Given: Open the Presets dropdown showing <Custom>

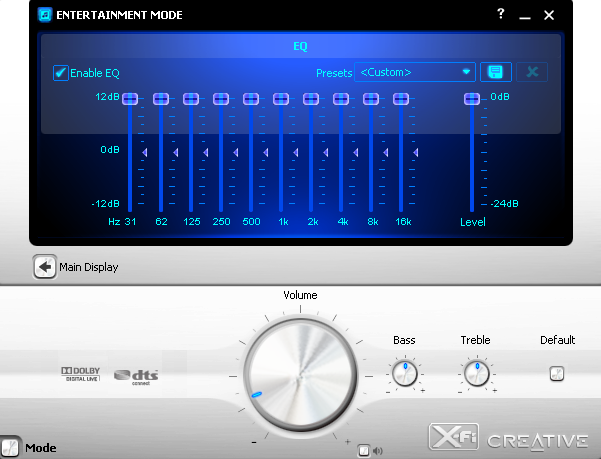Looking at the screenshot, I should (x=415, y=72).
